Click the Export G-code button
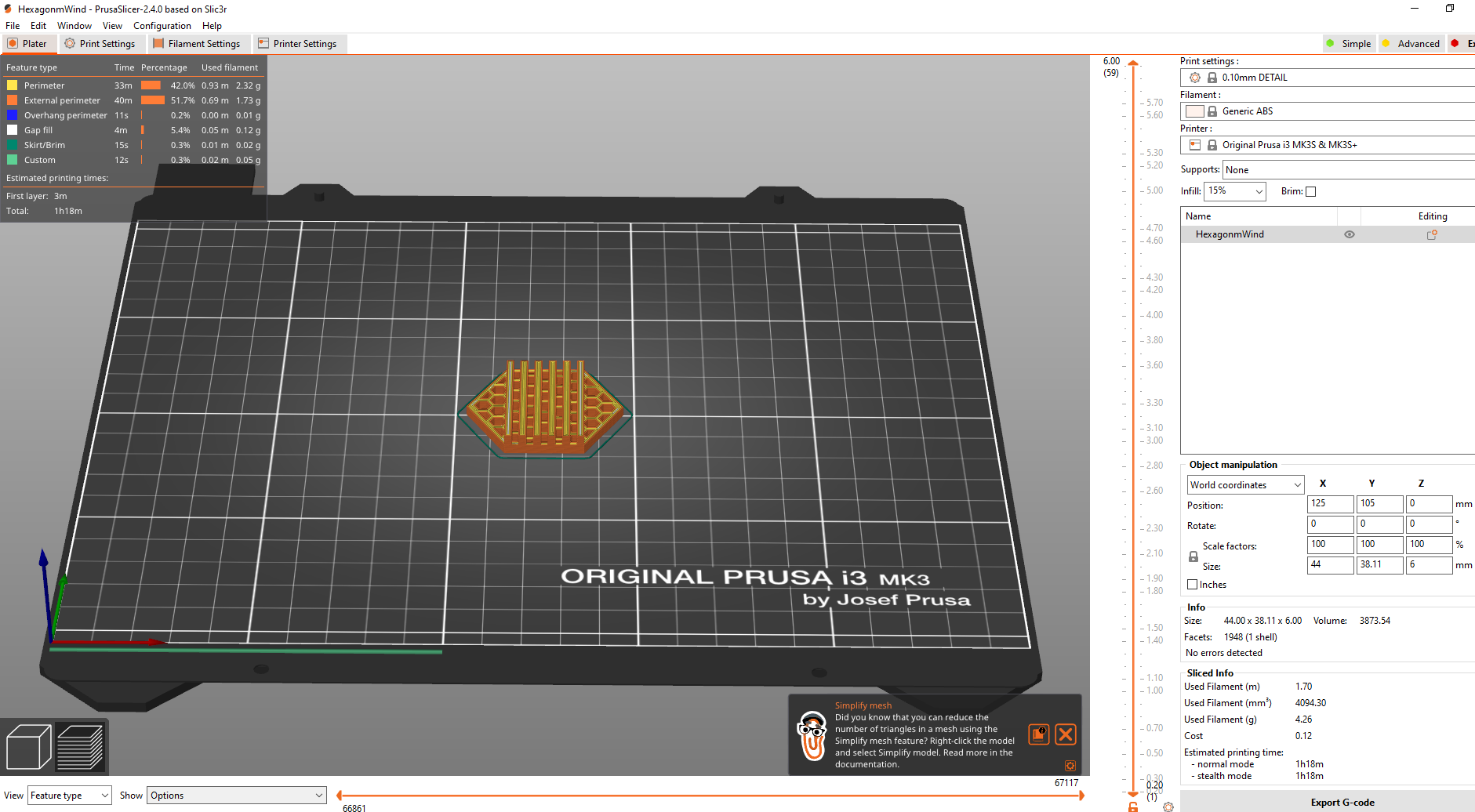The width and height of the screenshot is (1475, 812). tap(1342, 802)
